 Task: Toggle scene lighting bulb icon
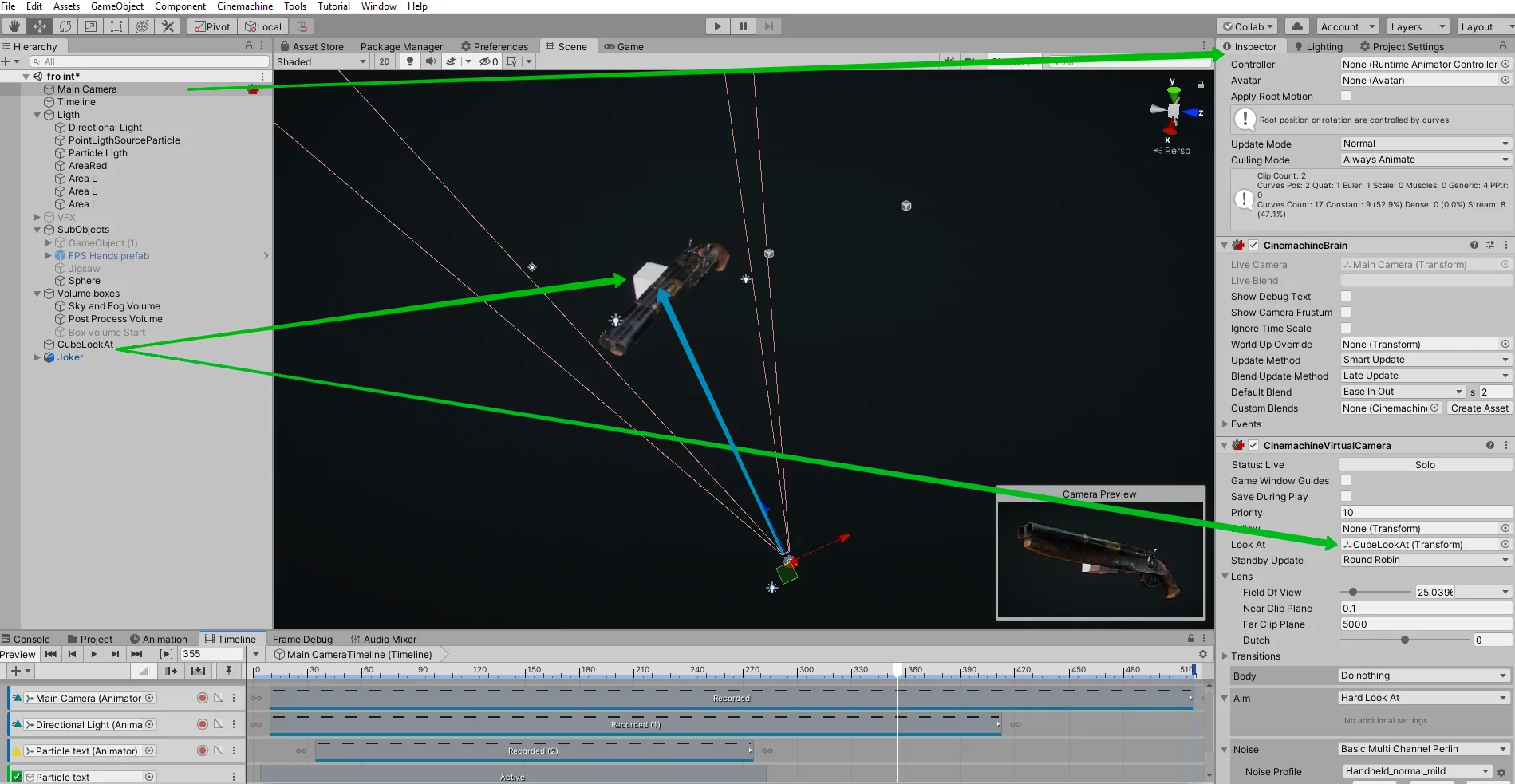410,61
